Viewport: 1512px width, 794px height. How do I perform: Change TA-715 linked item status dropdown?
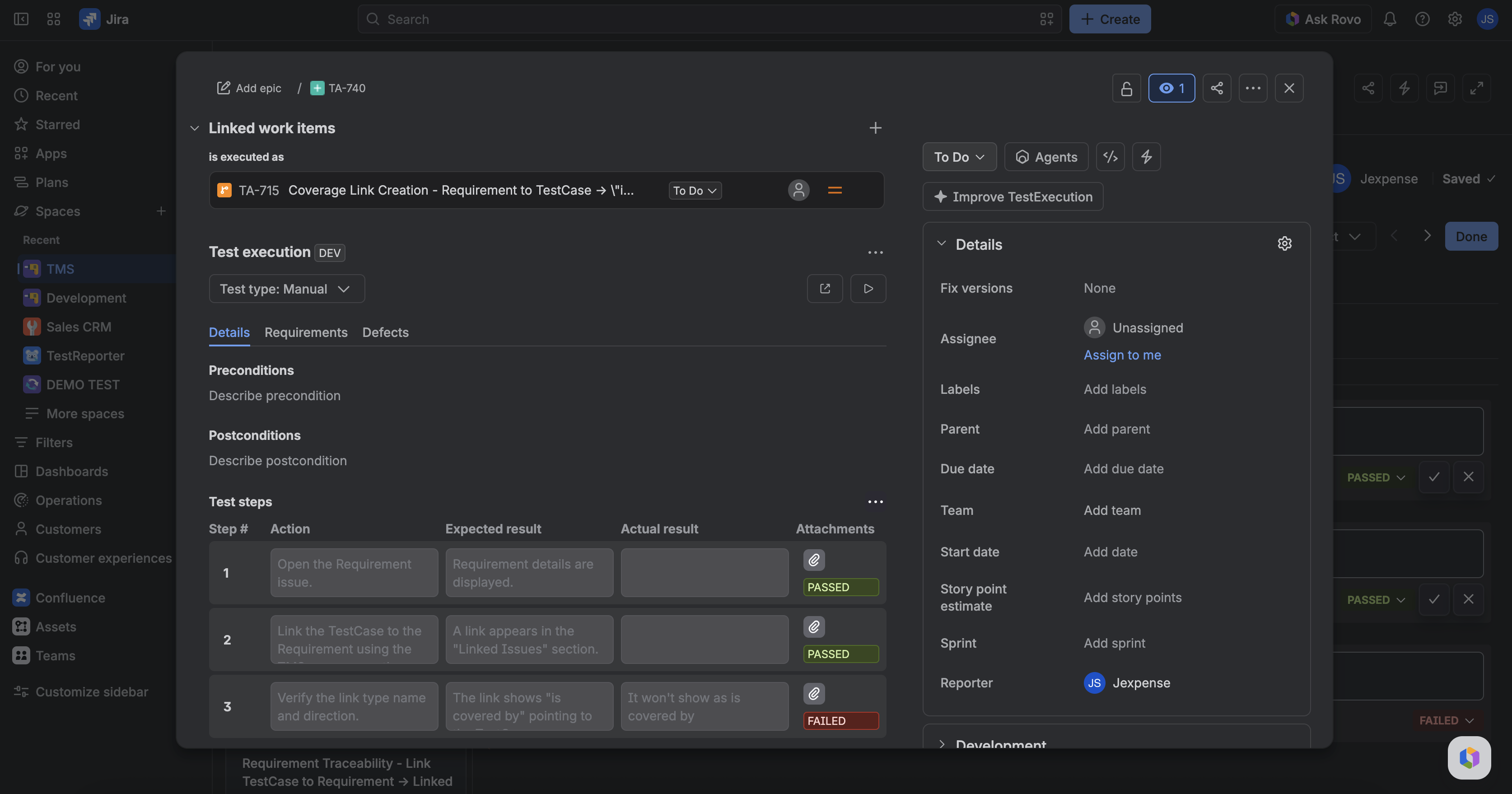pyautogui.click(x=695, y=190)
